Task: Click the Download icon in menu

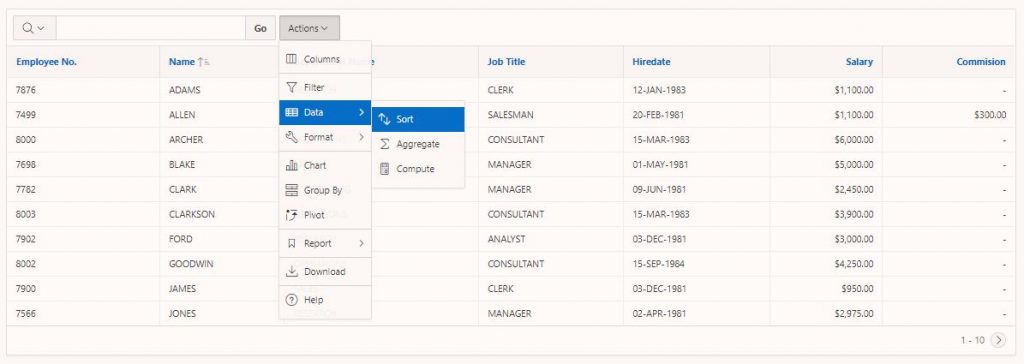Action: coord(291,271)
